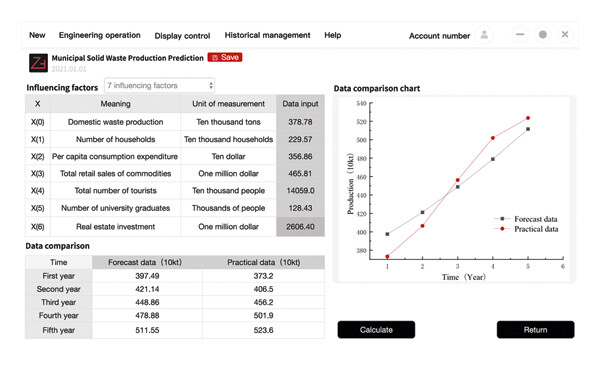Edit X(0) data input 378.78
The width and height of the screenshot is (600, 370).
(300, 122)
